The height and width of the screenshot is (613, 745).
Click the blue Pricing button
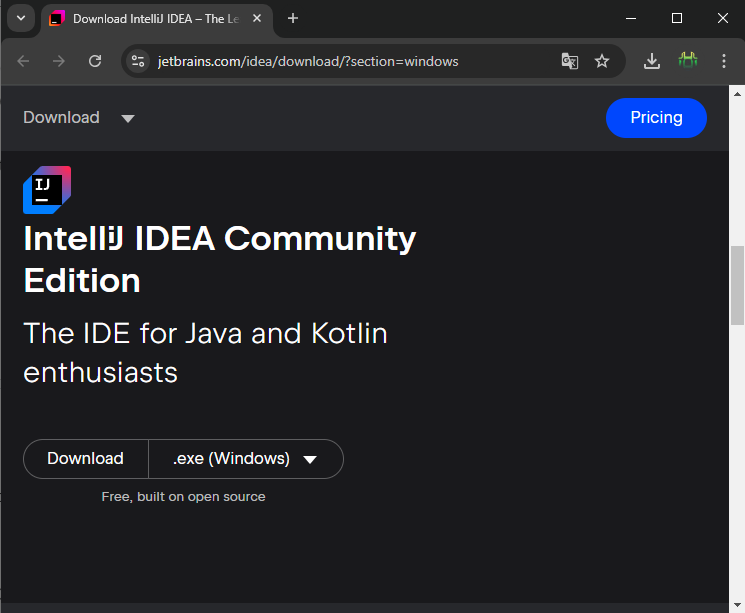pyautogui.click(x=656, y=118)
